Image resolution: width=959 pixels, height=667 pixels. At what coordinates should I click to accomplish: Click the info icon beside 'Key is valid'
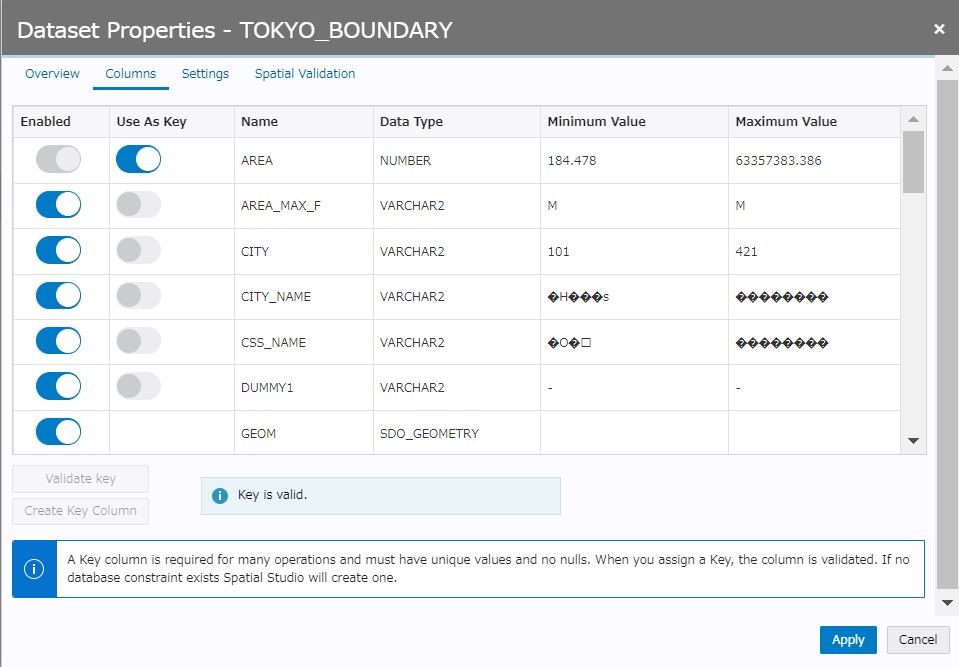coord(220,495)
